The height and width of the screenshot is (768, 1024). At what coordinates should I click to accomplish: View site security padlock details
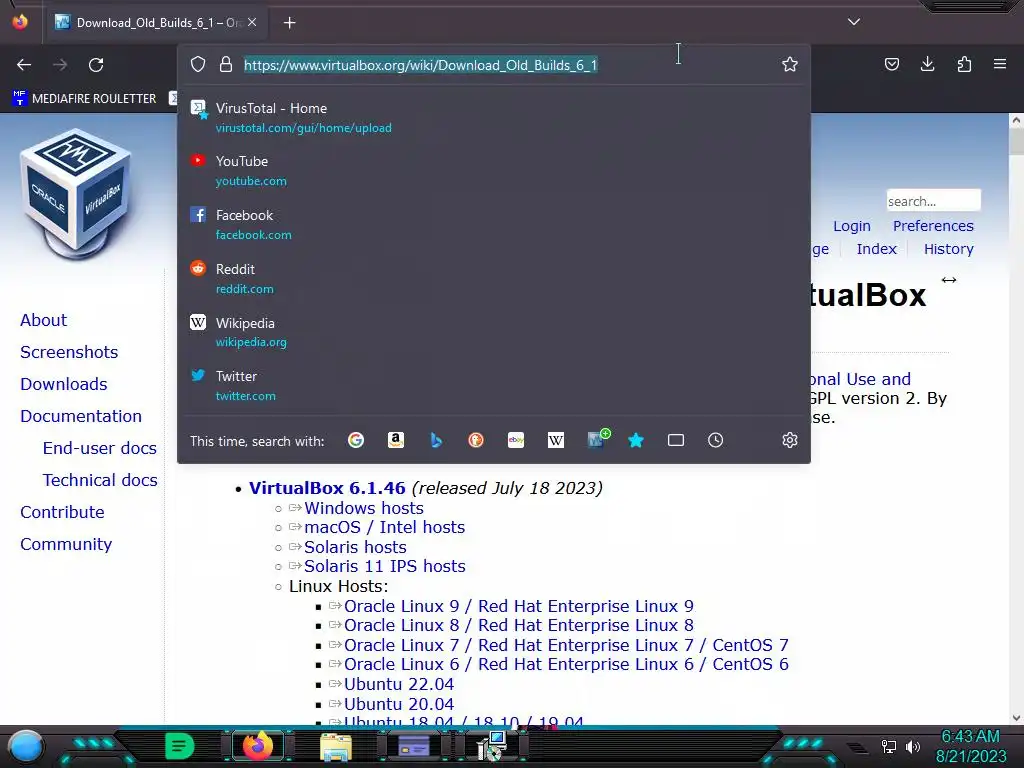(x=226, y=64)
